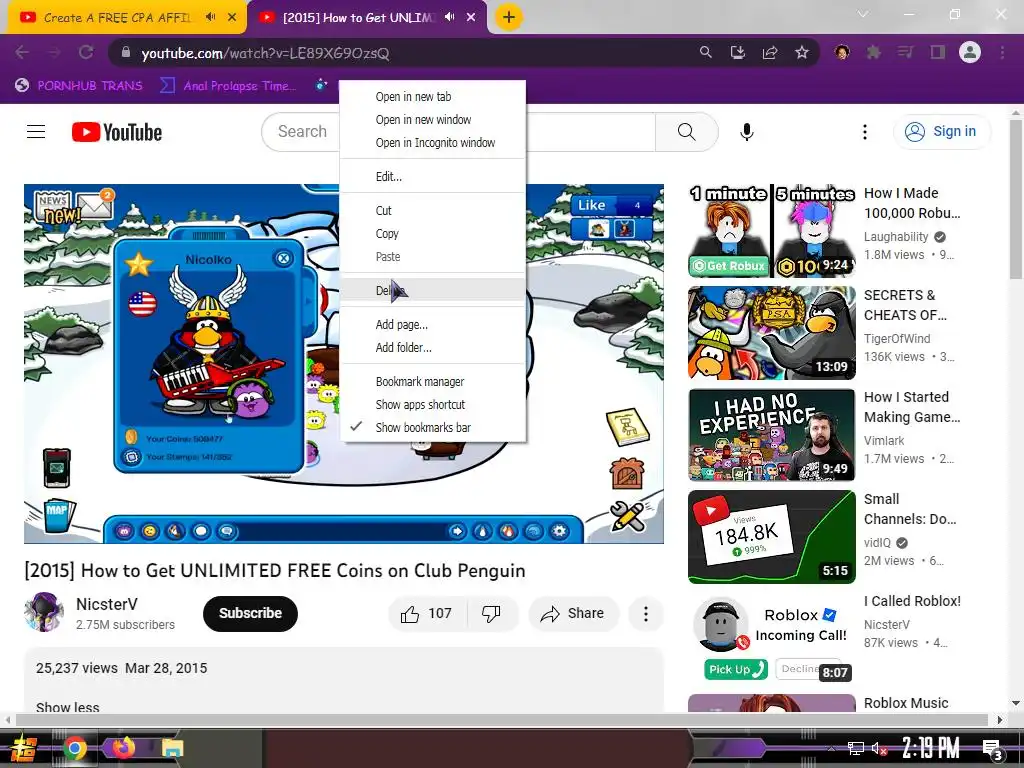Click the install app icon in address bar

click(x=738, y=52)
